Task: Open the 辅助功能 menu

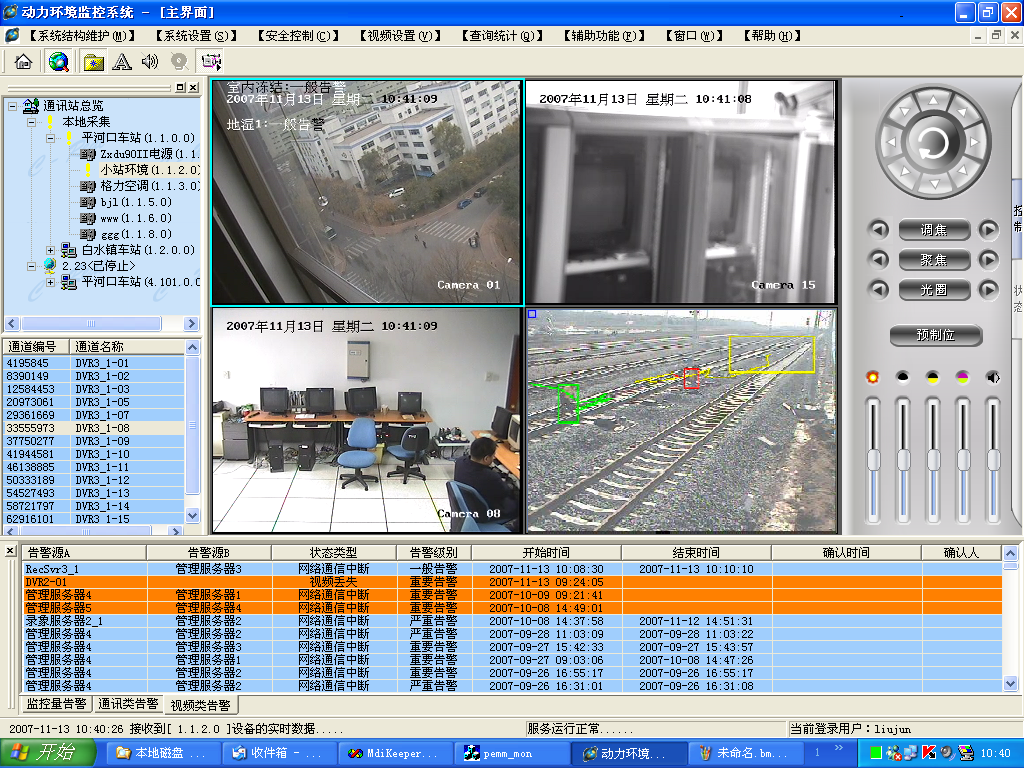Action: pyautogui.click(x=604, y=36)
